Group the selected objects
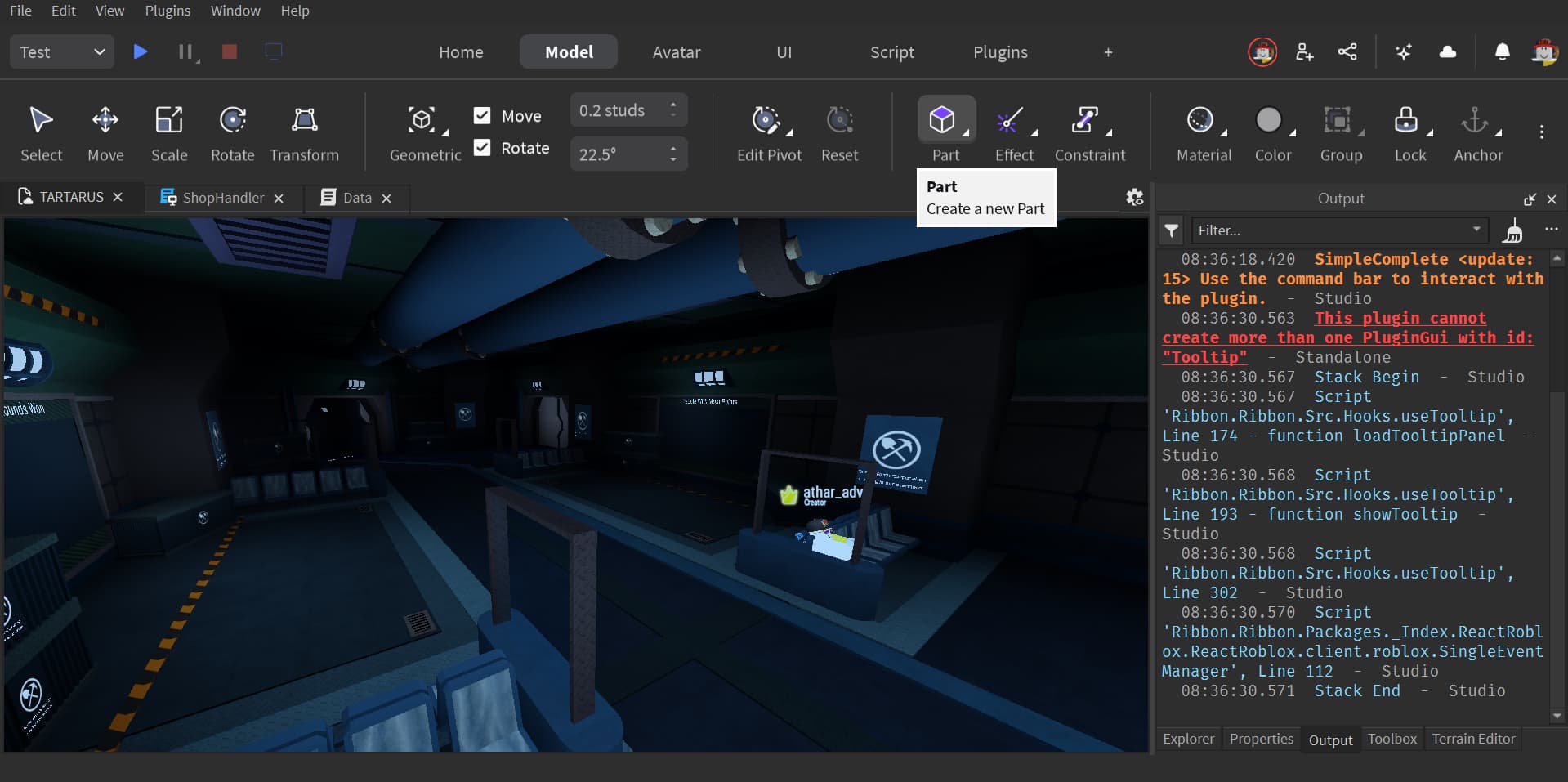The width and height of the screenshot is (1568, 782). tap(1341, 132)
